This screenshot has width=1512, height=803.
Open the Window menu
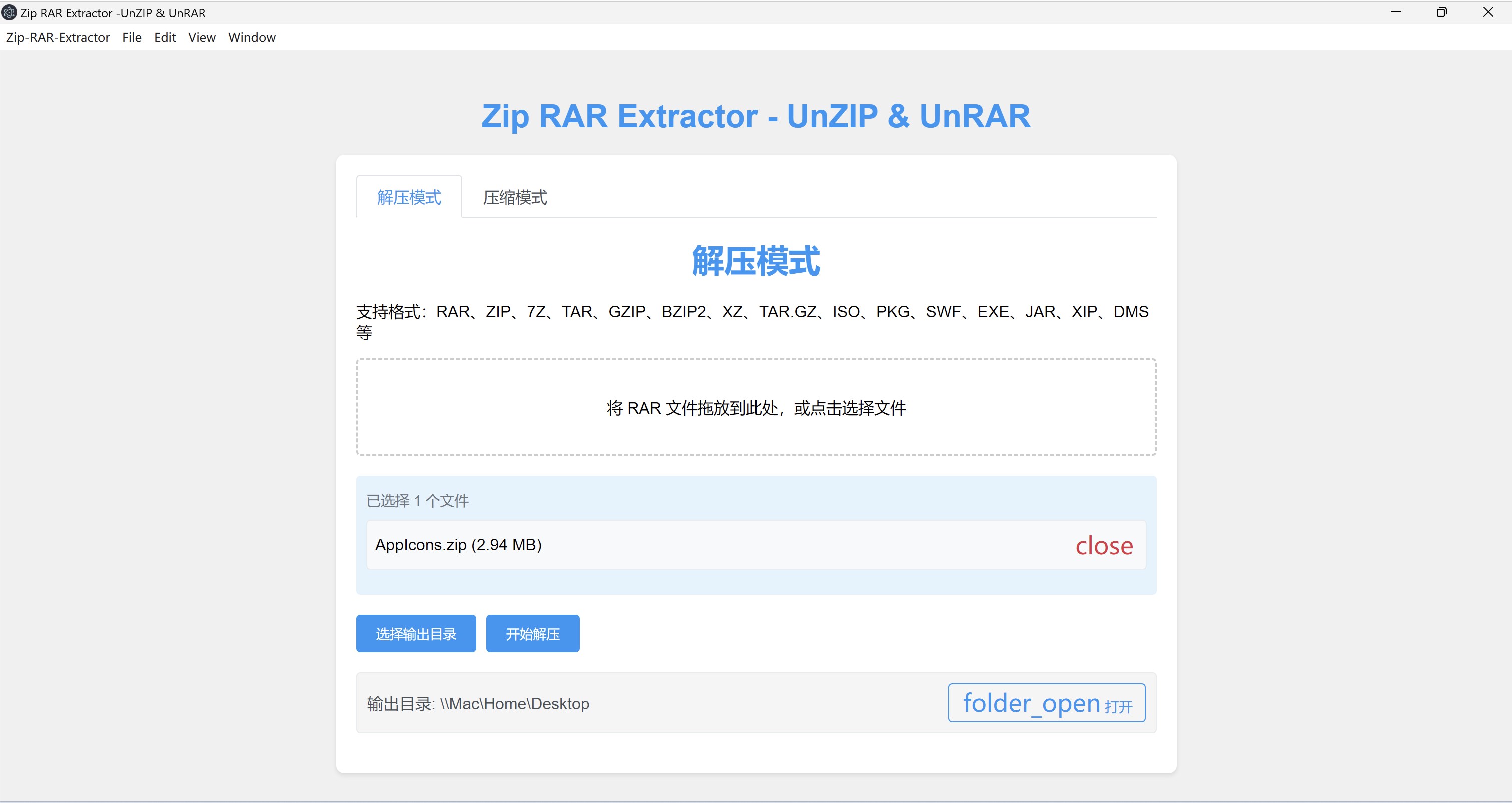(251, 37)
